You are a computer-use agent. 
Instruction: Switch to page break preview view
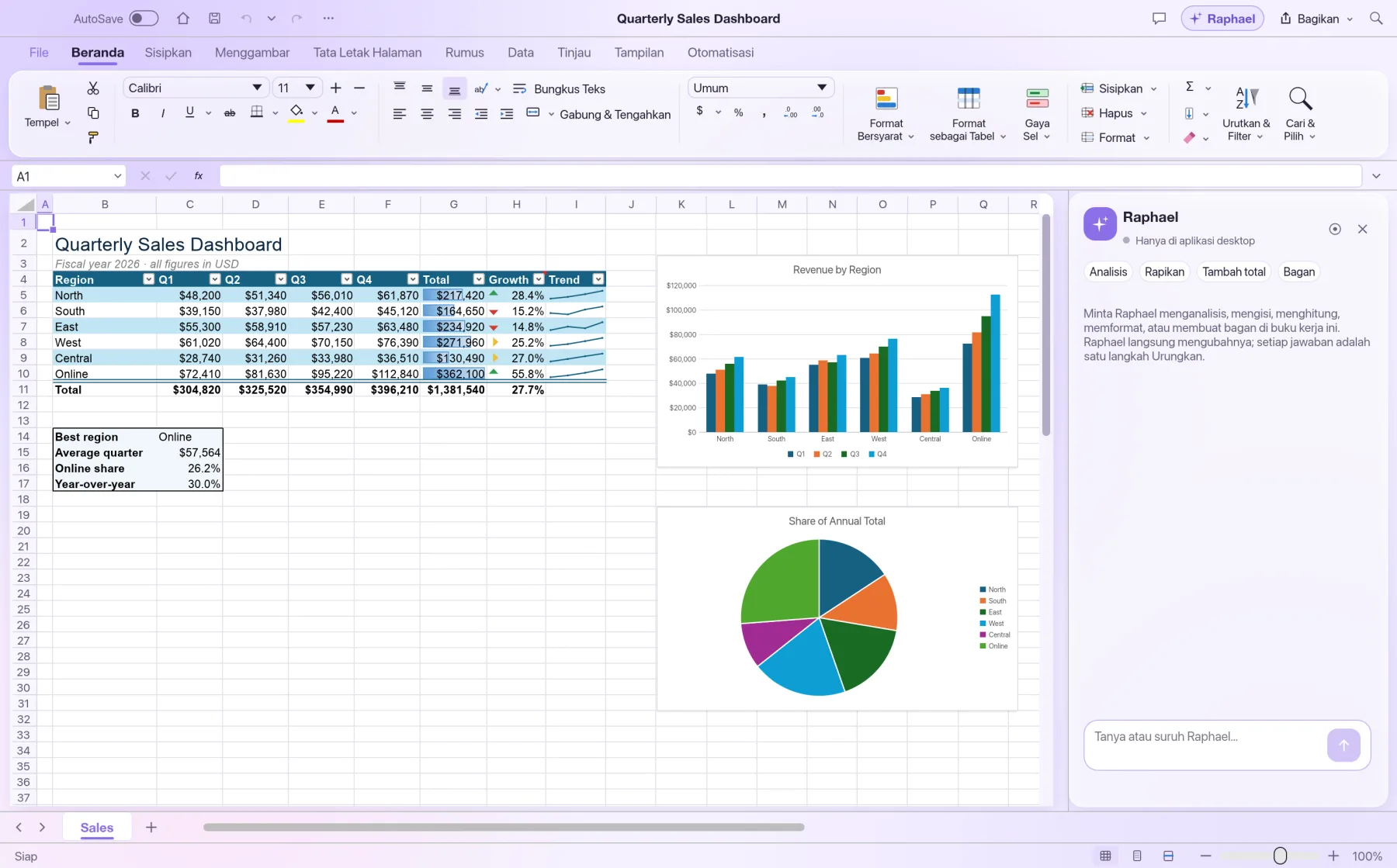(x=1168, y=856)
